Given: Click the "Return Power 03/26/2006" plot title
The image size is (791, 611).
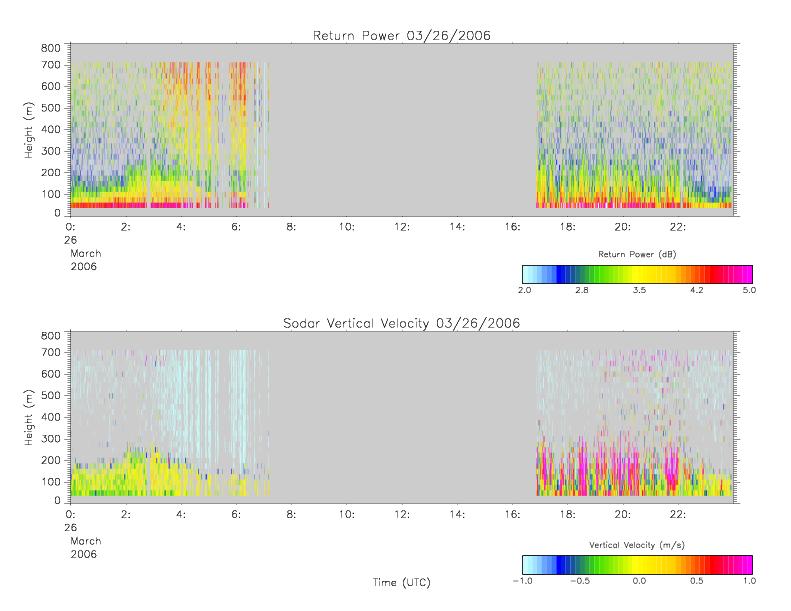Looking at the screenshot, I should point(402,36).
